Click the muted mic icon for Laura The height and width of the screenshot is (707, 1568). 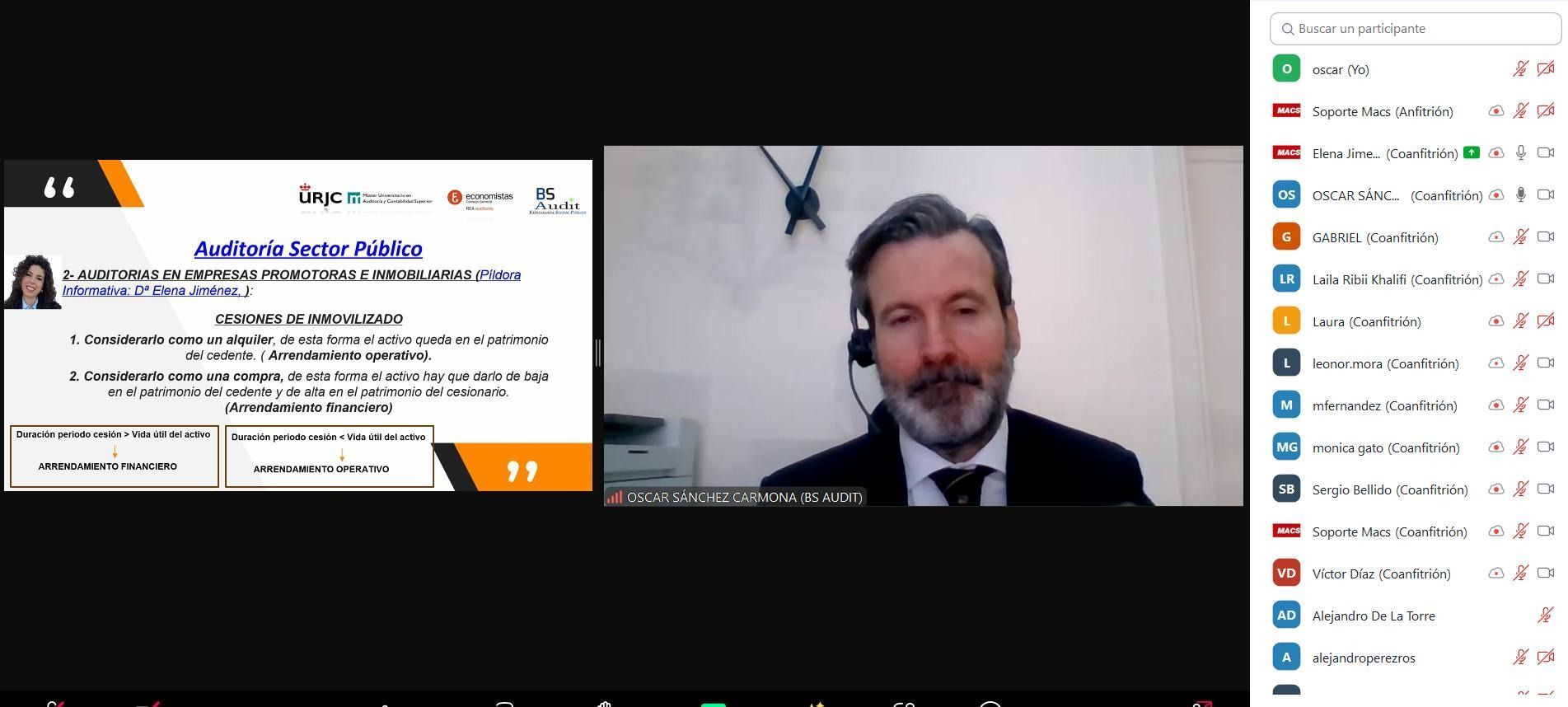click(1521, 321)
